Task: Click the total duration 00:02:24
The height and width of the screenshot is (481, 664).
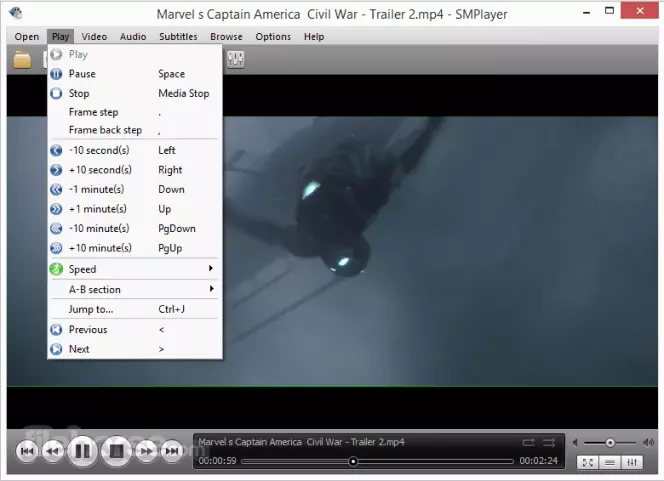Action: tap(539, 461)
